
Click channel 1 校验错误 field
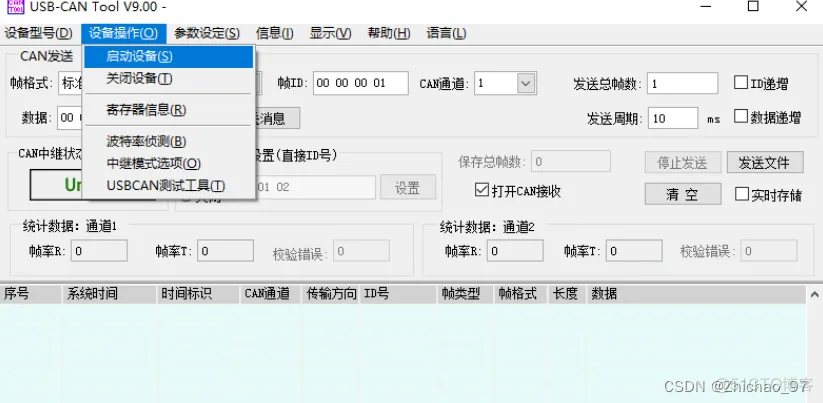362,251
